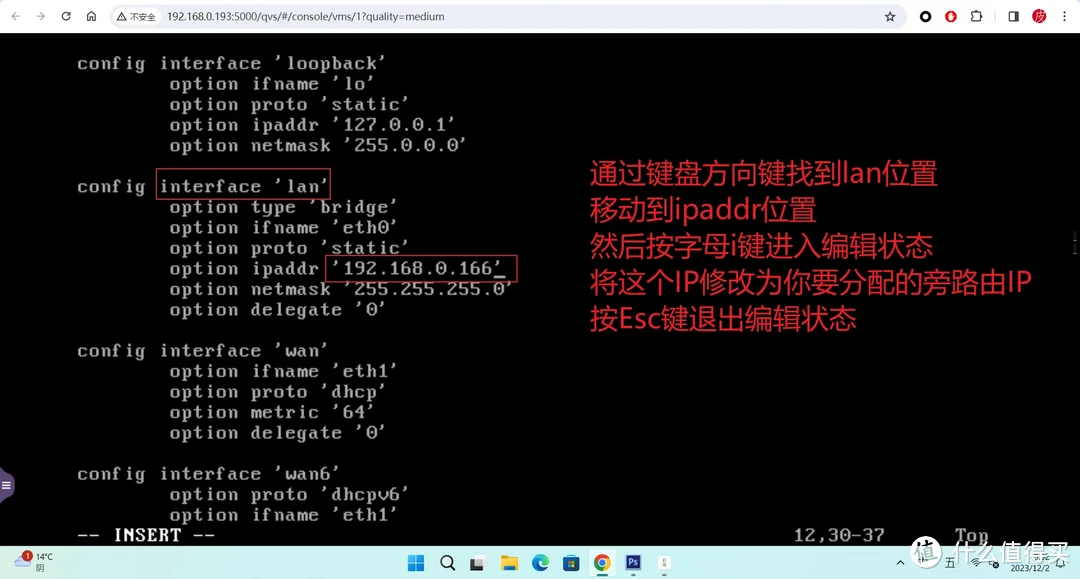
Task: Switch to Google Chrome on the taskbar
Action: click(602, 563)
